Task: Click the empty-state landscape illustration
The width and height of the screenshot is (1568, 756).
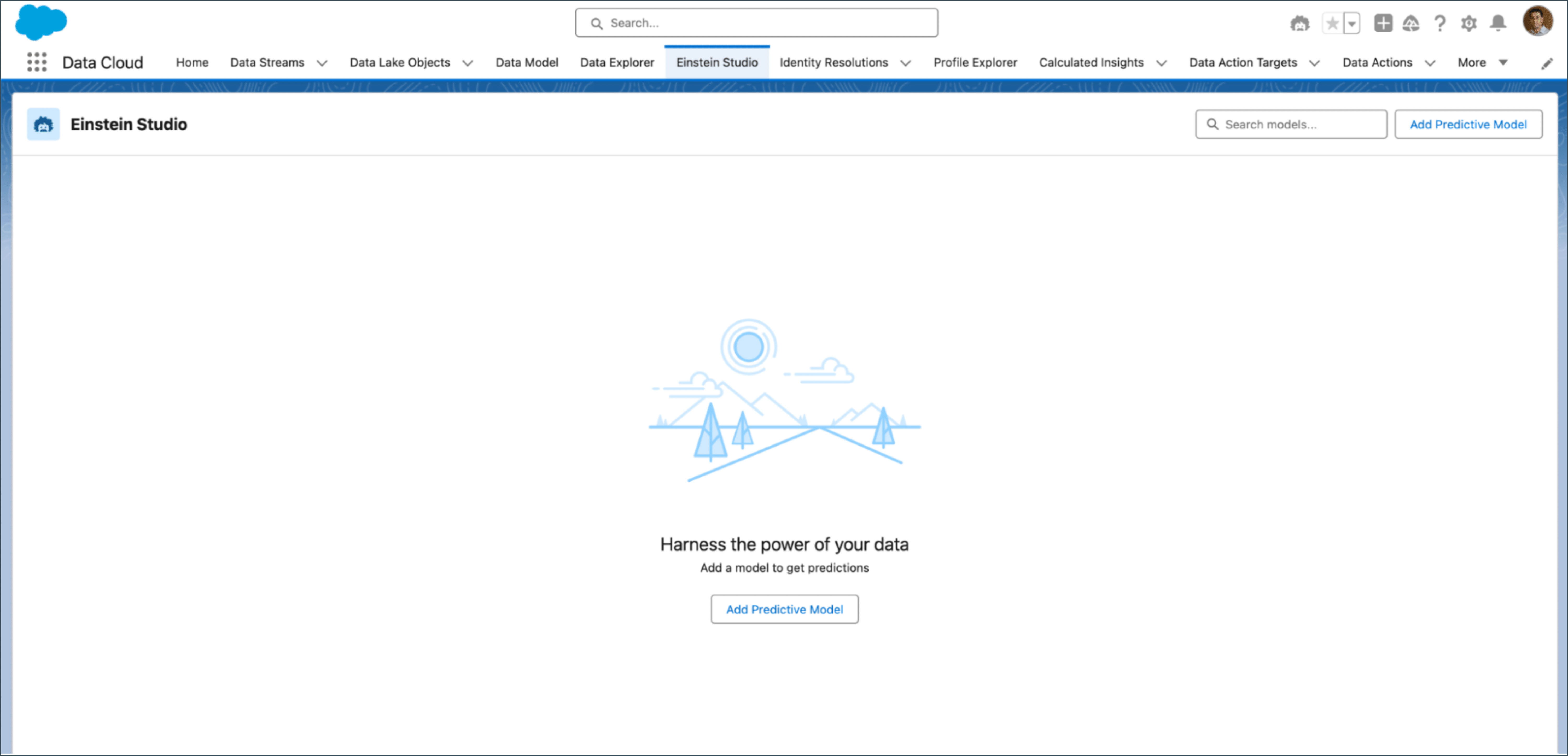Action: click(784, 400)
